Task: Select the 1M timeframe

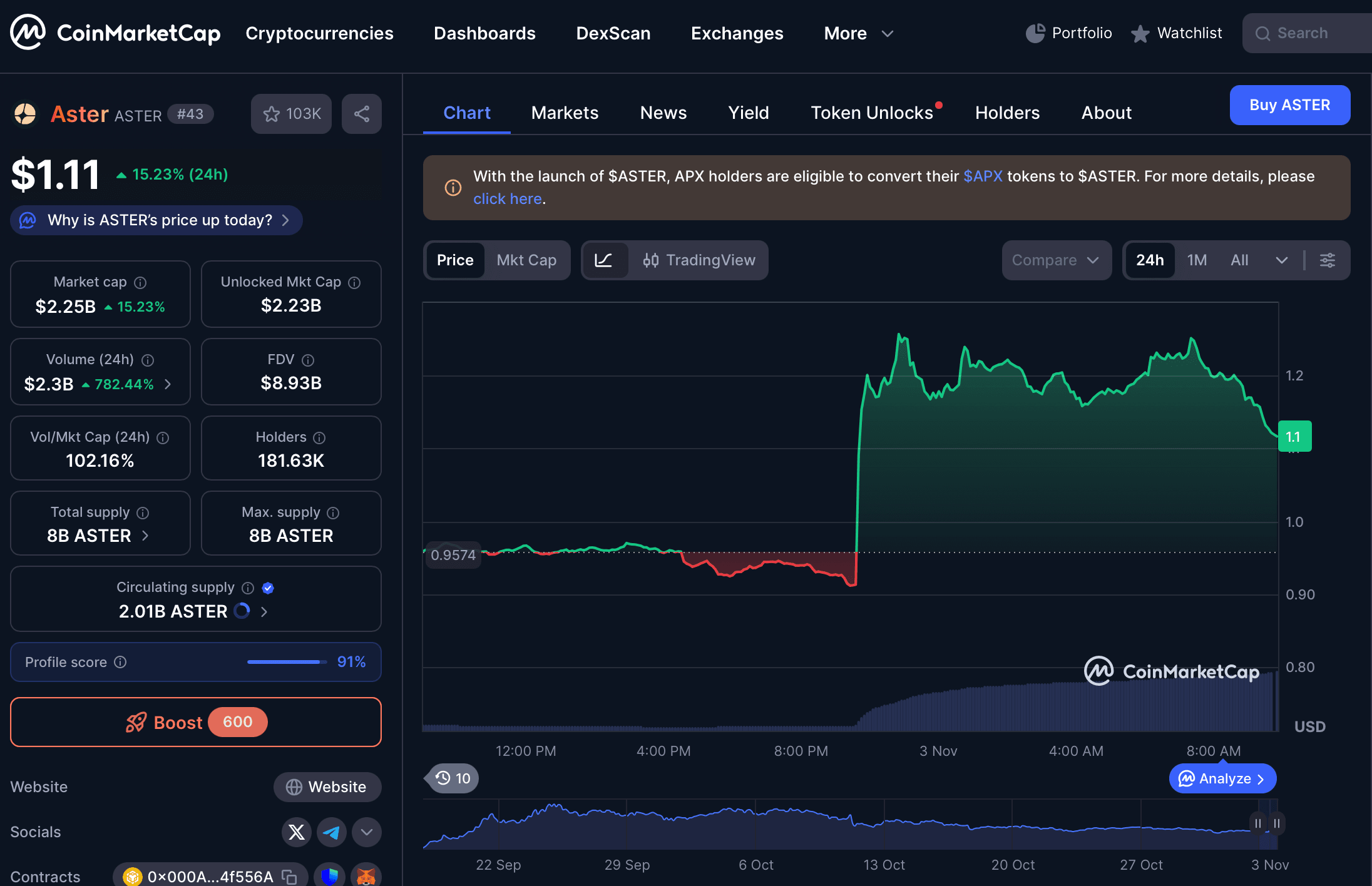Action: point(1197,260)
